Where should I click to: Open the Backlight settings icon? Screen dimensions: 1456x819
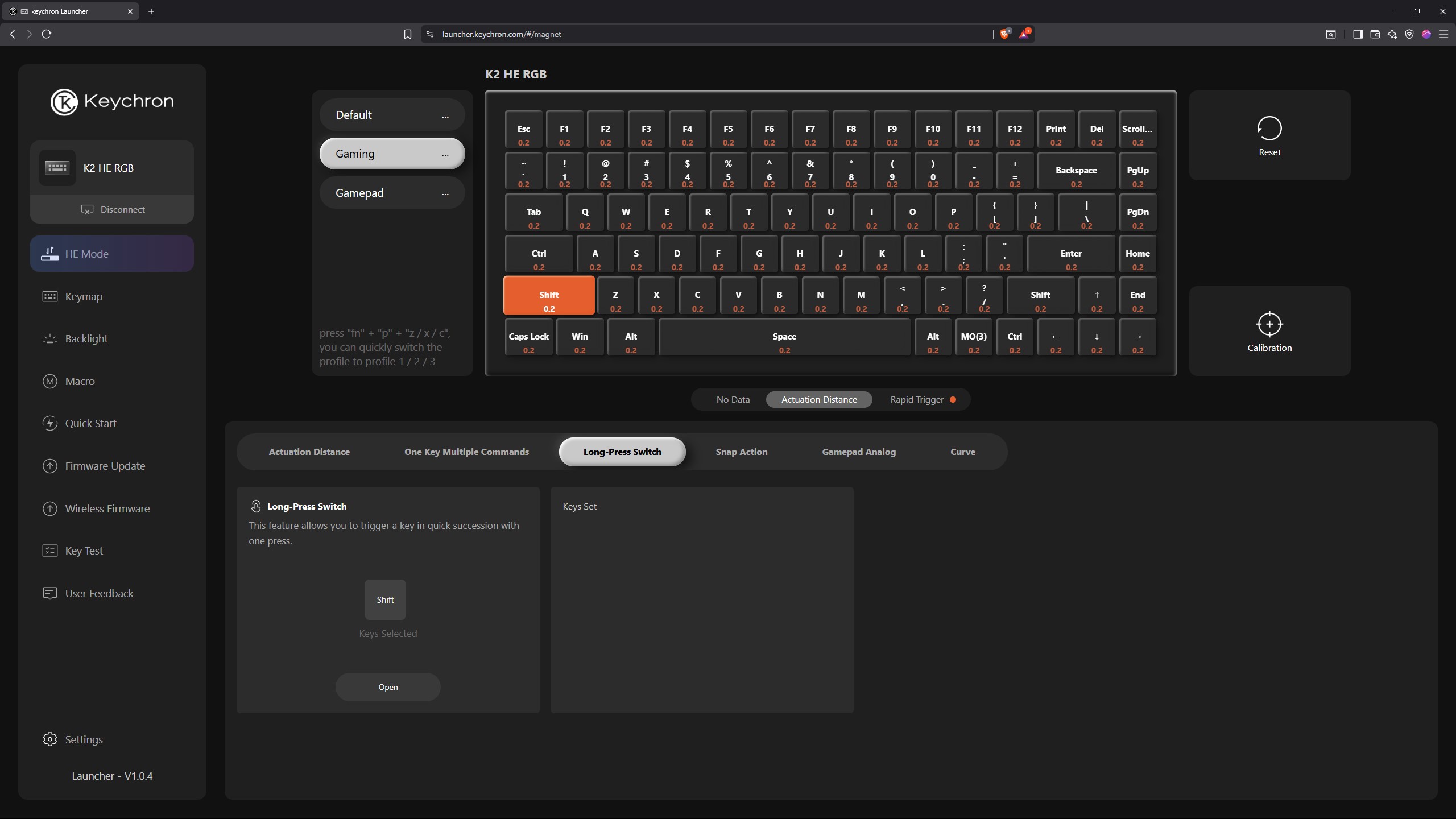(50, 339)
